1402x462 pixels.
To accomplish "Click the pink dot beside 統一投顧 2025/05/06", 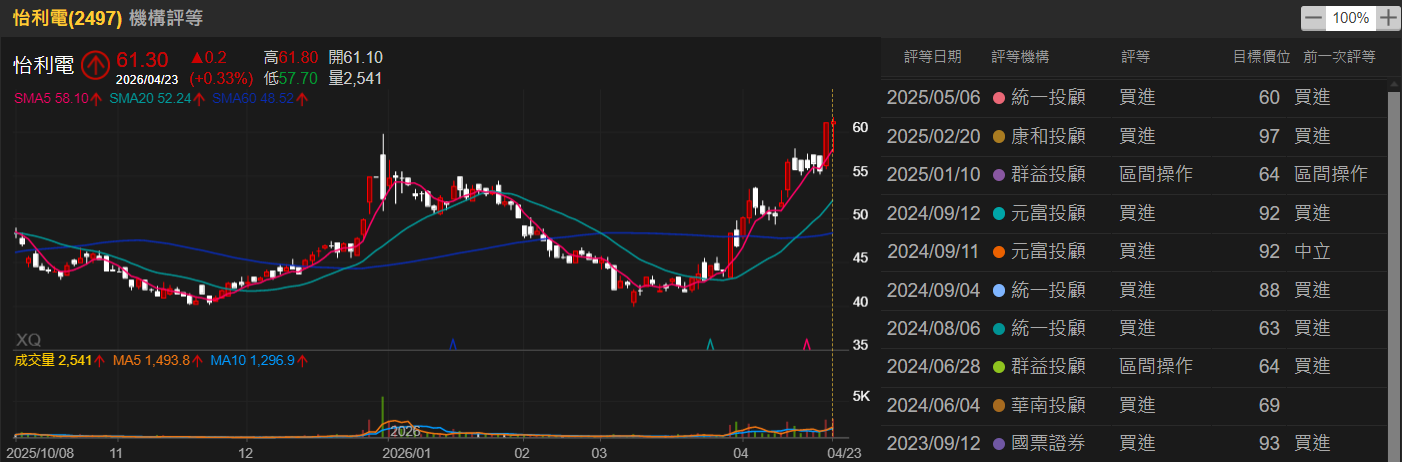I will pyautogui.click(x=997, y=98).
